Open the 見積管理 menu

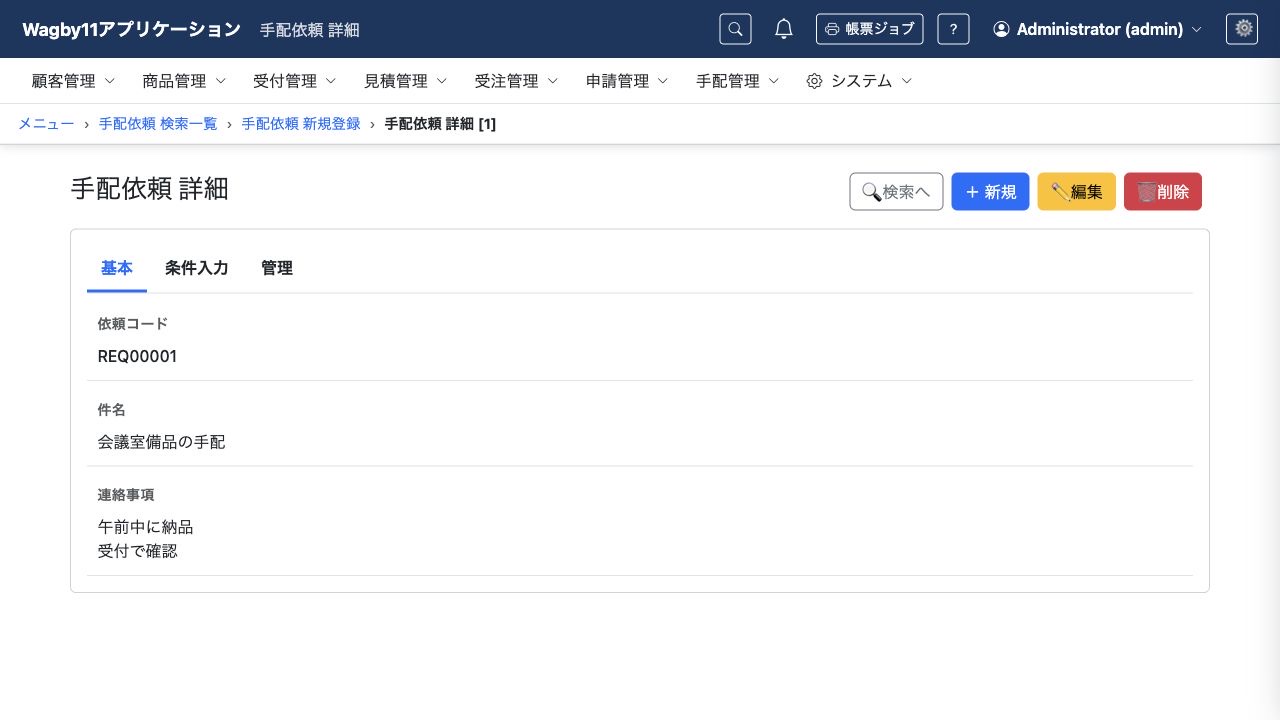(x=406, y=81)
